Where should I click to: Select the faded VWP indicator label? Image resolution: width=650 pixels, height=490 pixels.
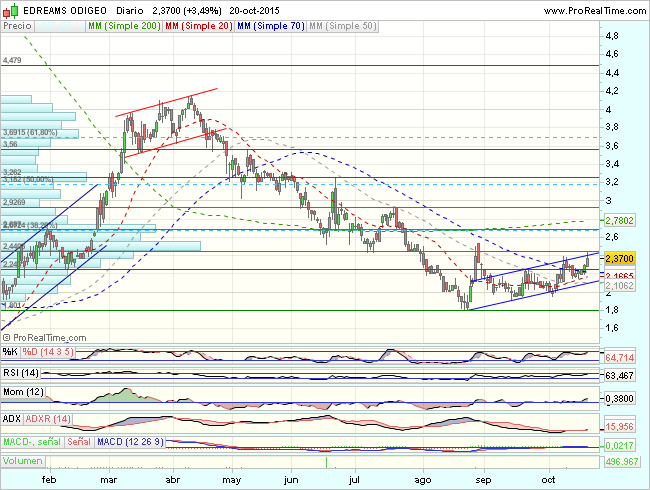pos(60,26)
